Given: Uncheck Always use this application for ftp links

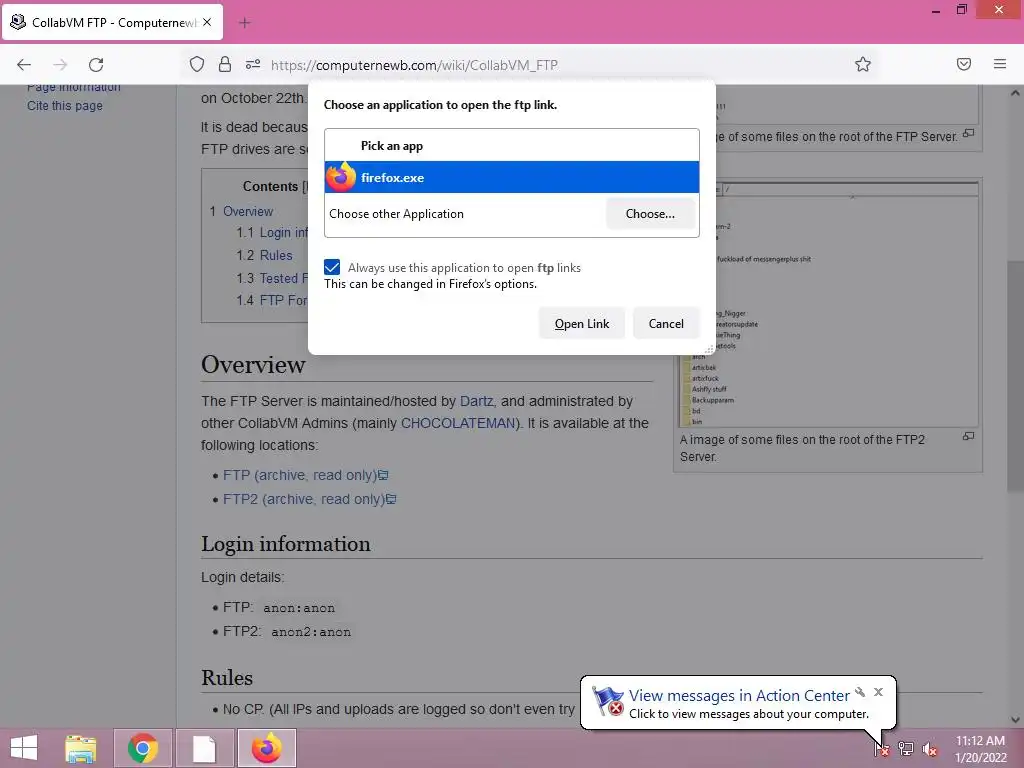Looking at the screenshot, I should [x=332, y=267].
